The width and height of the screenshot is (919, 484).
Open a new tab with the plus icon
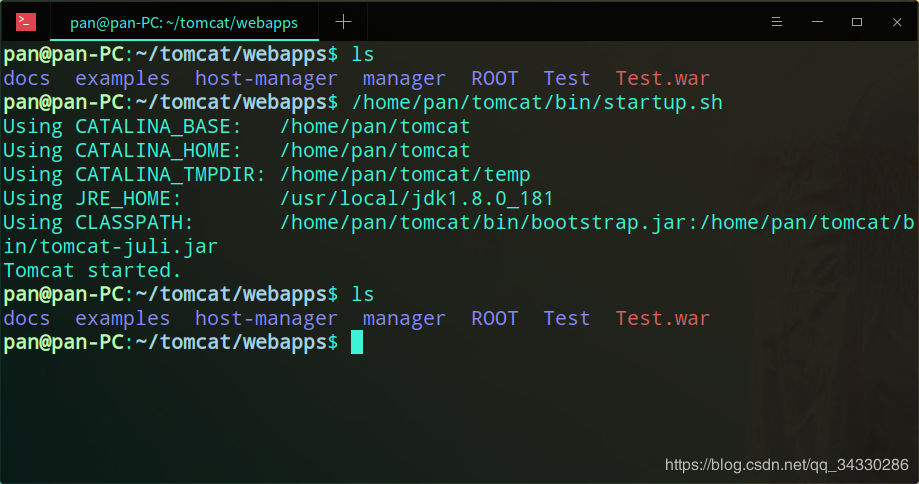(x=343, y=21)
